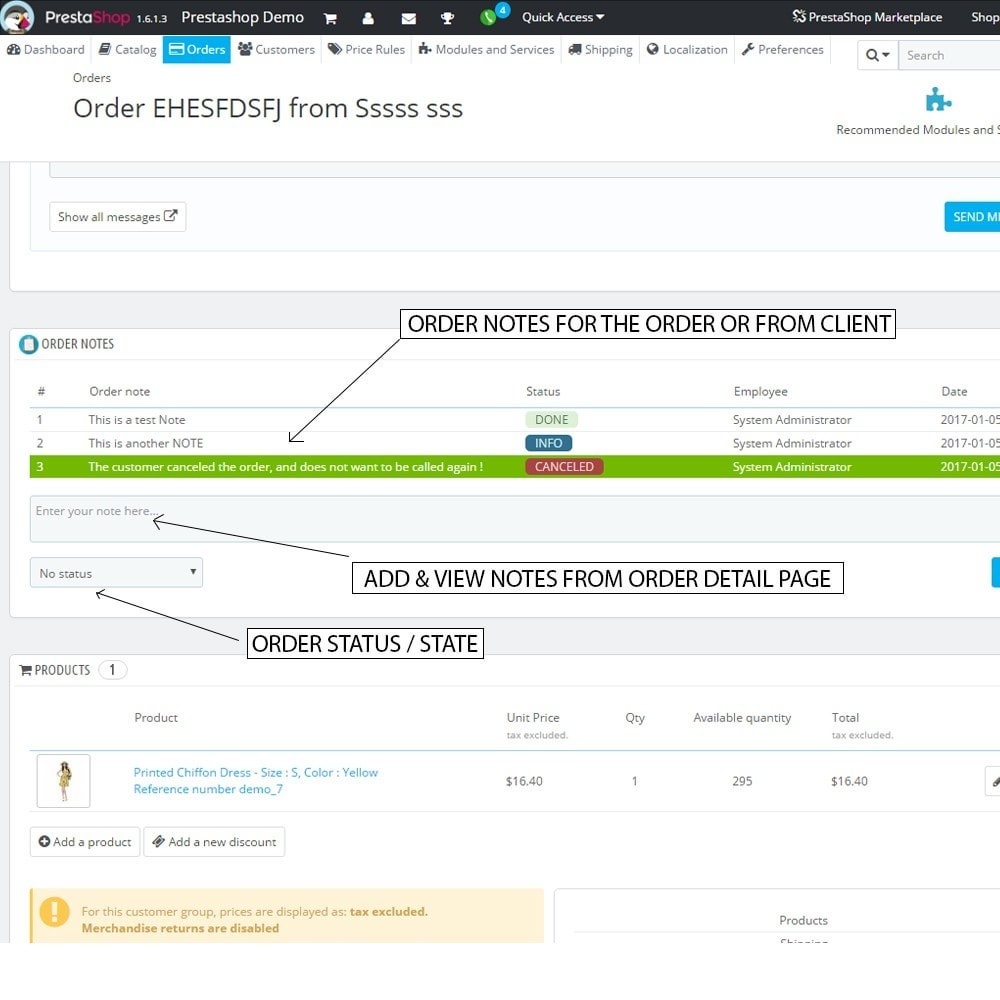Screen dimensions: 1000x1000
Task: Click the trophy icon in top bar
Action: 448,18
